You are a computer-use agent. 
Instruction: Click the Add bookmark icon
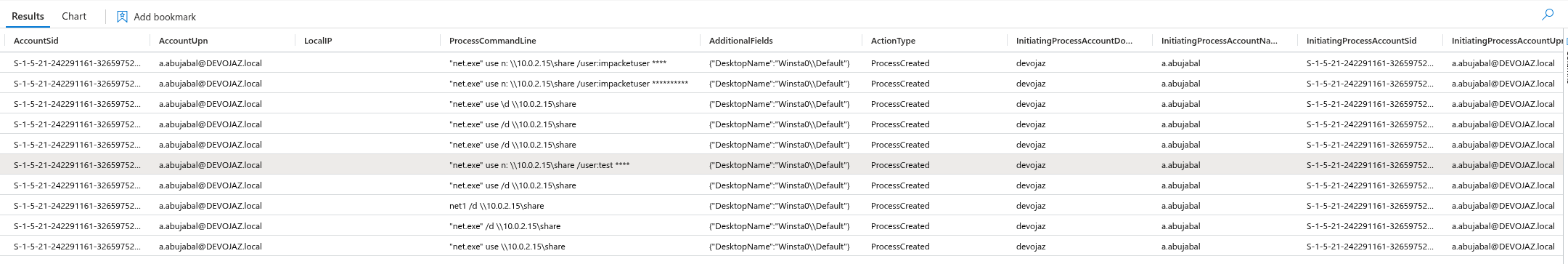[122, 16]
